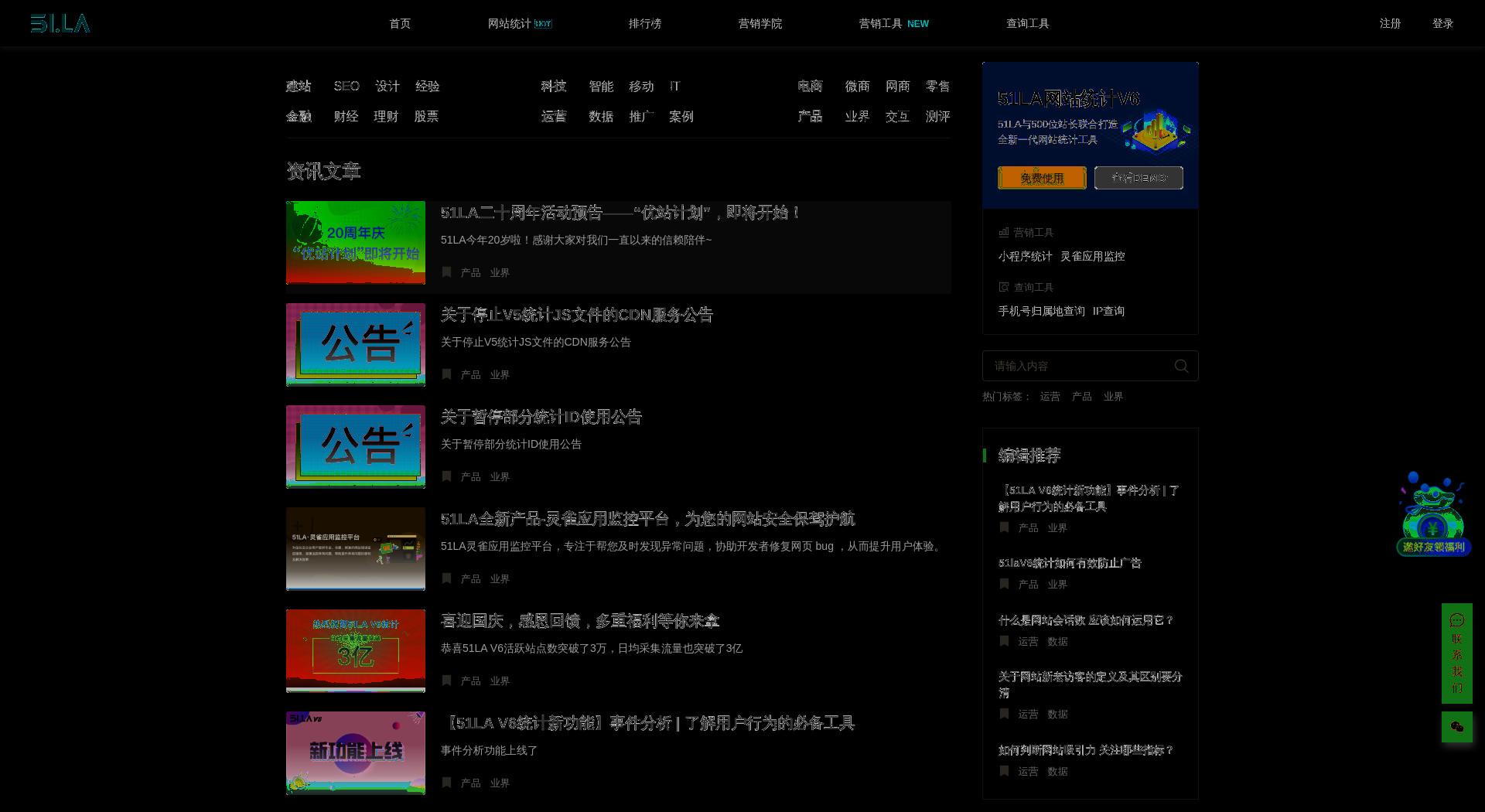Select the 设计 category
This screenshot has height=812, width=1485.
tap(387, 86)
